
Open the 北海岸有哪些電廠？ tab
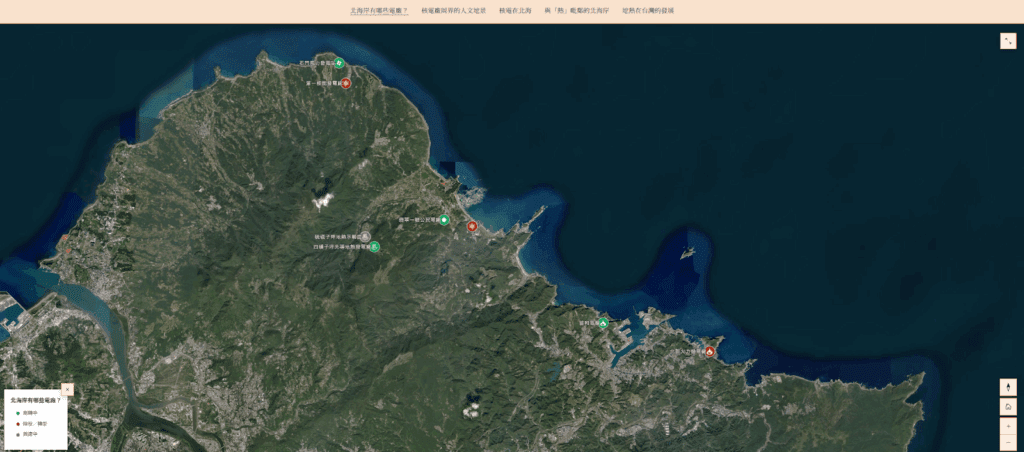click(378, 11)
